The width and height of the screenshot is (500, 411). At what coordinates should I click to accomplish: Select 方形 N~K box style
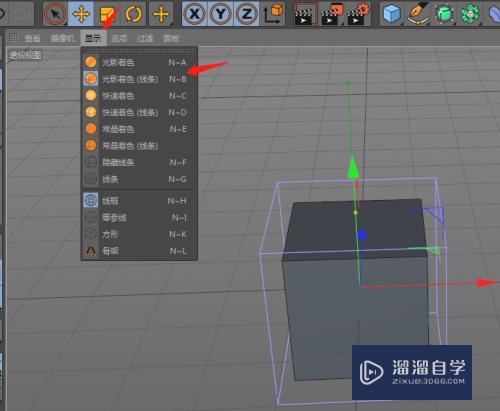pos(139,234)
